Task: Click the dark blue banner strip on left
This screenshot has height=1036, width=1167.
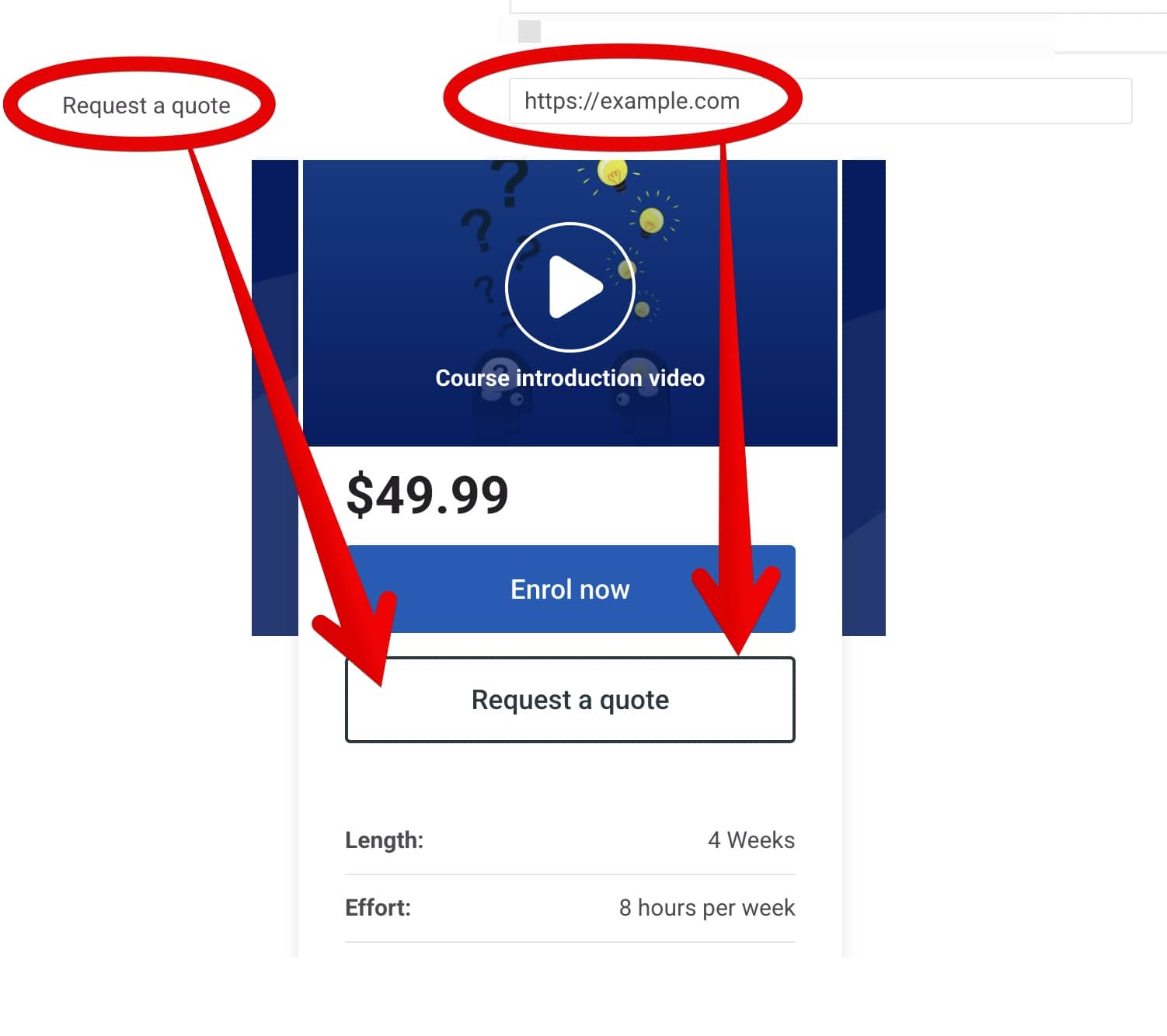Action: coord(275,398)
